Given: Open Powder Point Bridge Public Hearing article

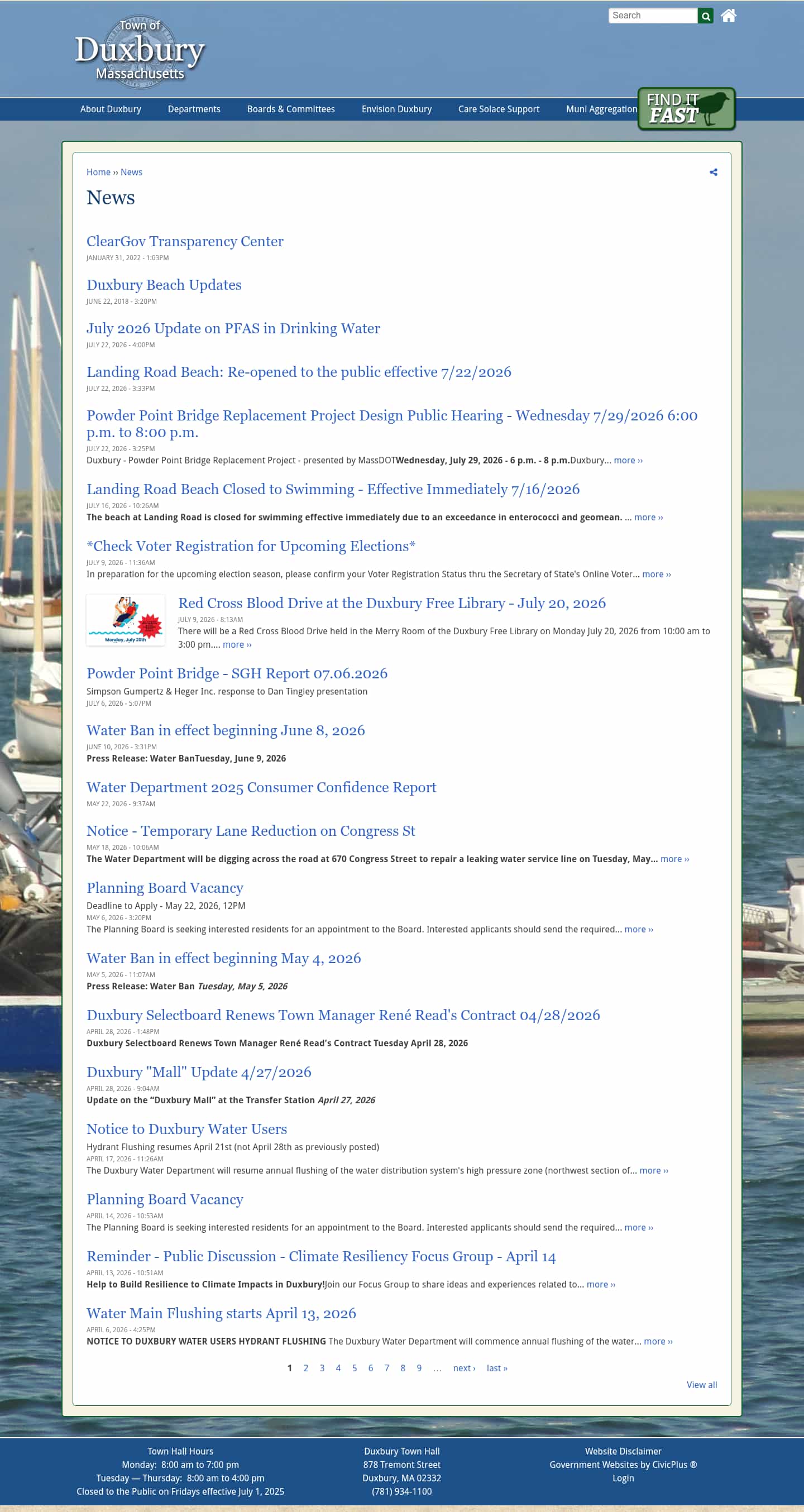Looking at the screenshot, I should [x=392, y=424].
